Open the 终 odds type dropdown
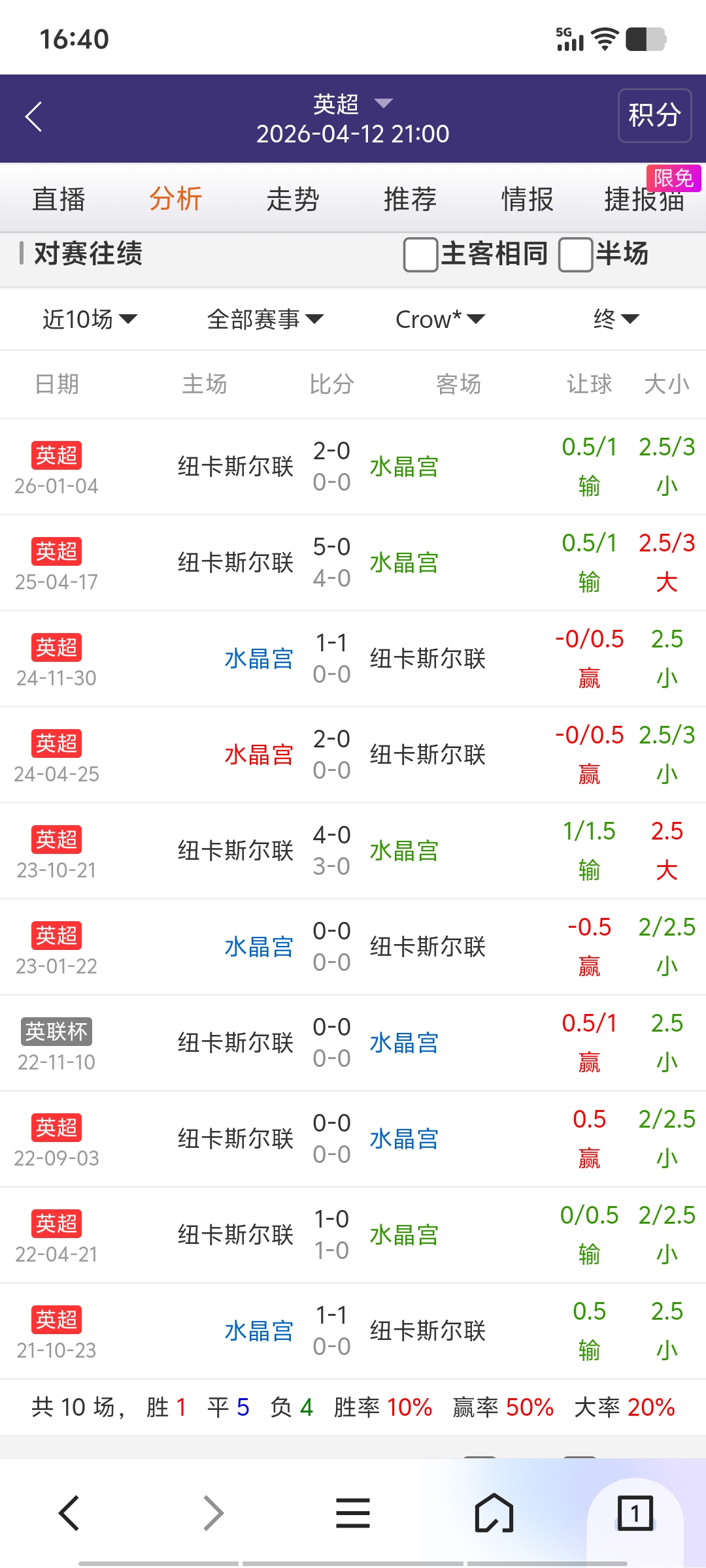The width and height of the screenshot is (706, 1568). [616, 319]
